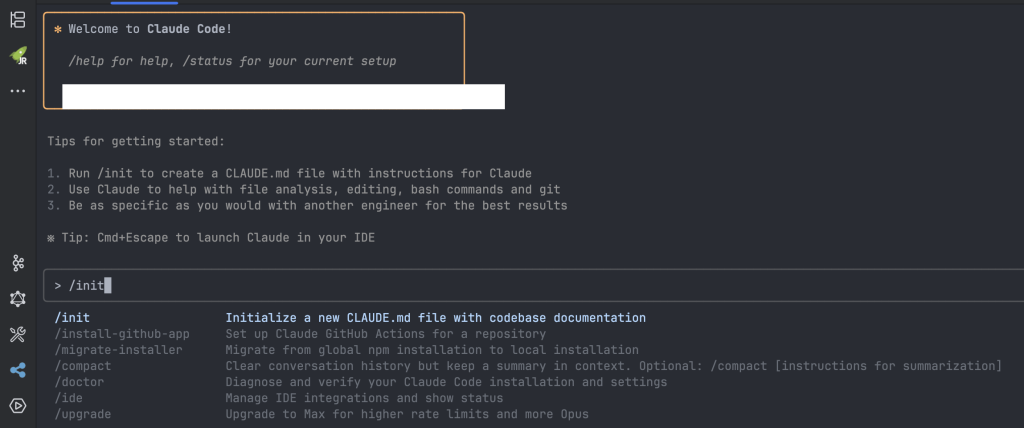Select the /init command suggestion
Image resolution: width=1024 pixels, height=428 pixels.
click(x=72, y=318)
